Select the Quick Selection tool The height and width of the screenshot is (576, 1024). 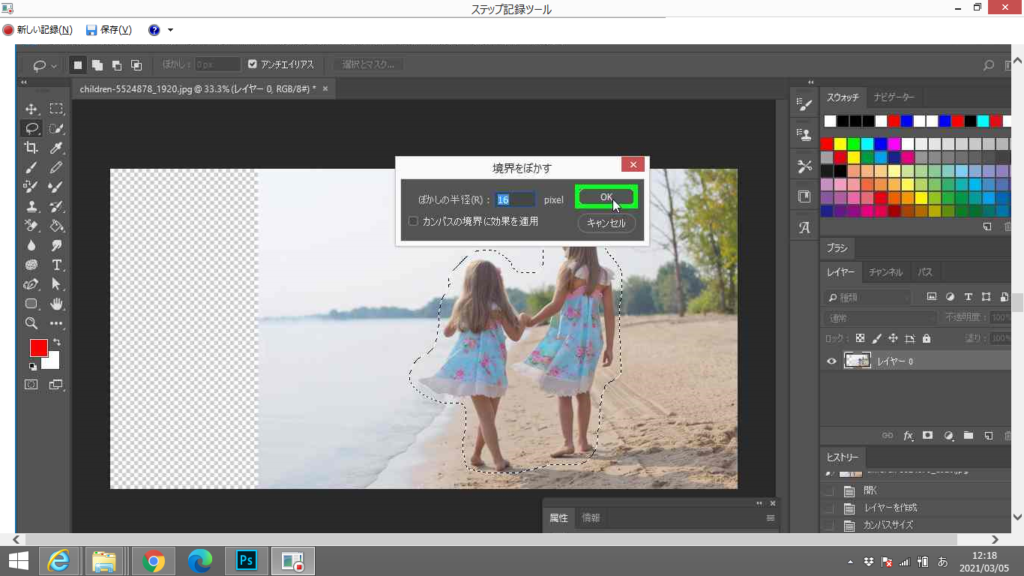(x=57, y=128)
